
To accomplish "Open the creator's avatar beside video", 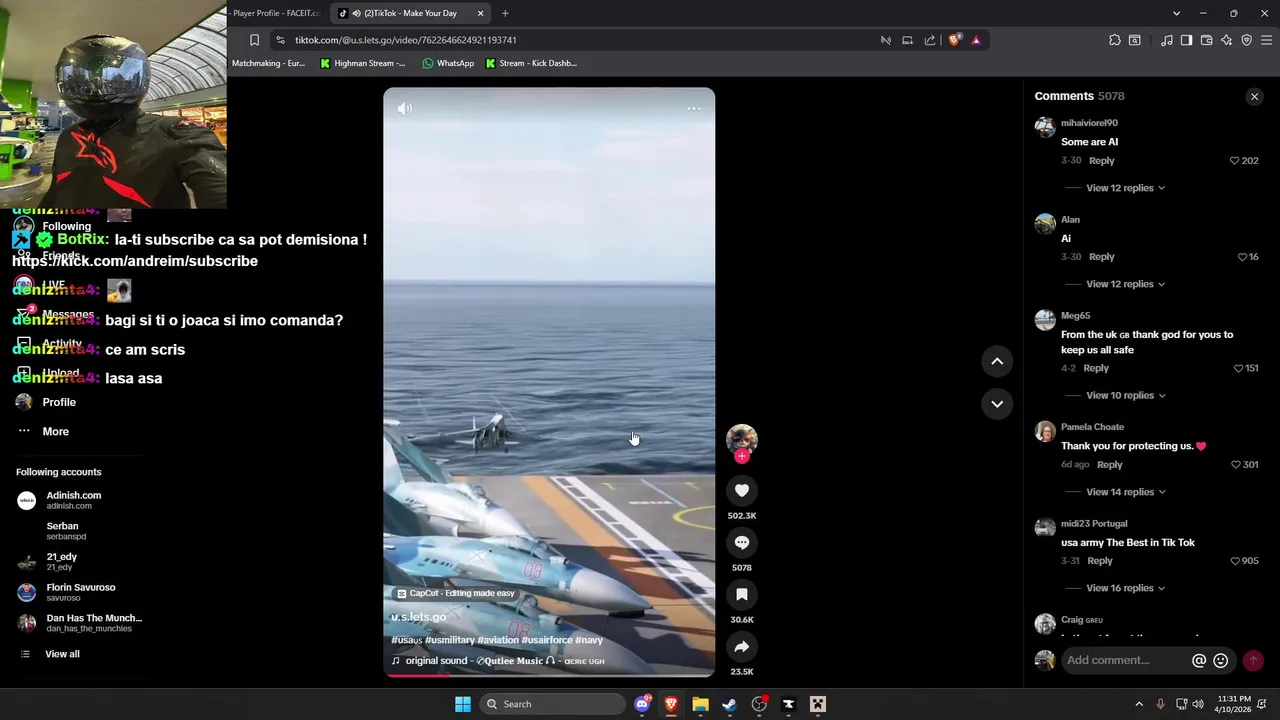I will click(x=742, y=439).
